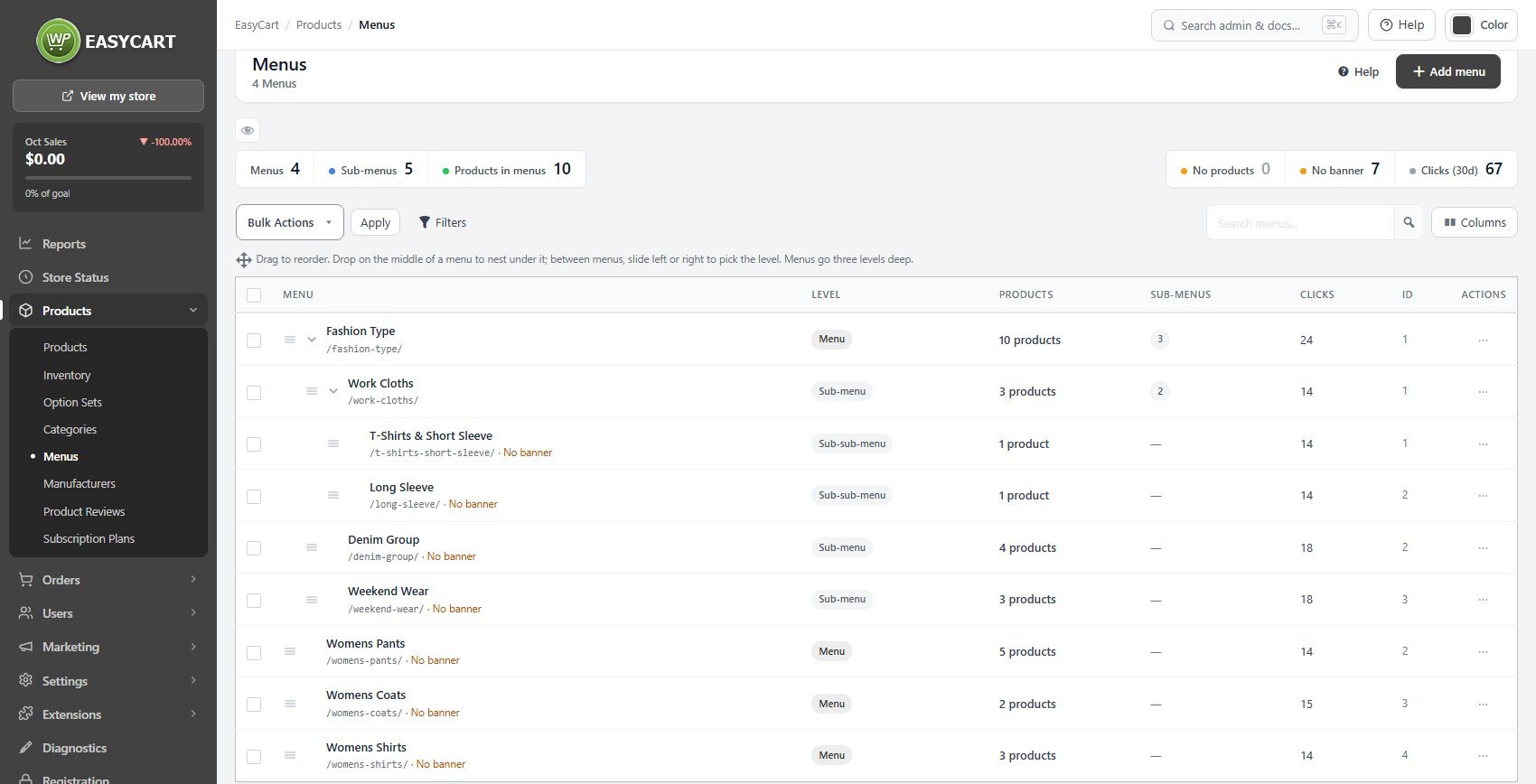Click the Diagnostics icon in sidebar
This screenshot has height=784, width=1536.
click(x=25, y=748)
